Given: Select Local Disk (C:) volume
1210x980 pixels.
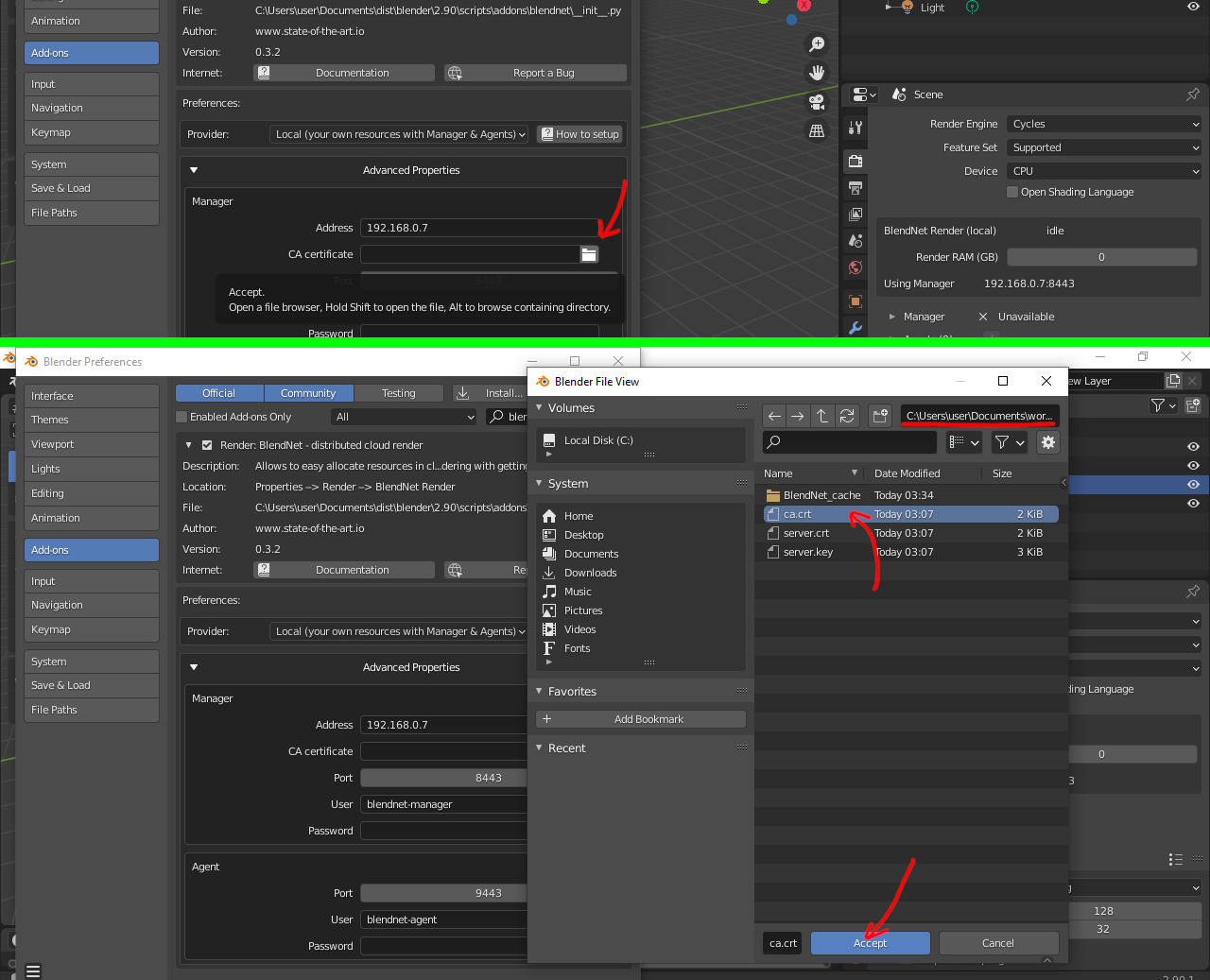Looking at the screenshot, I should tap(598, 440).
